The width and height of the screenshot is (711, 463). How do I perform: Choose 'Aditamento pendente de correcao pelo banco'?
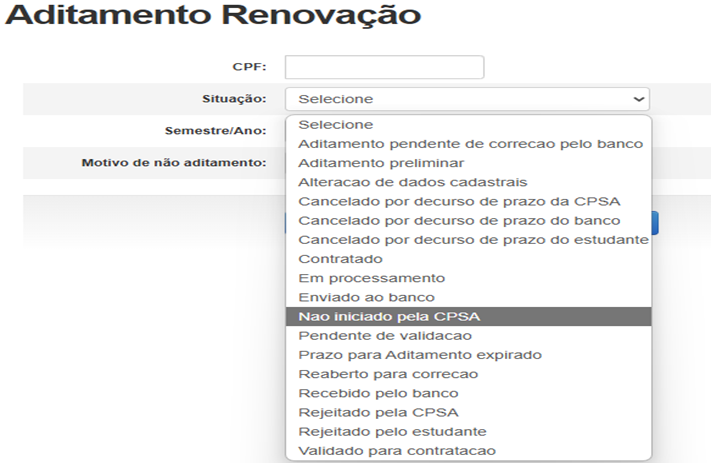pos(469,144)
